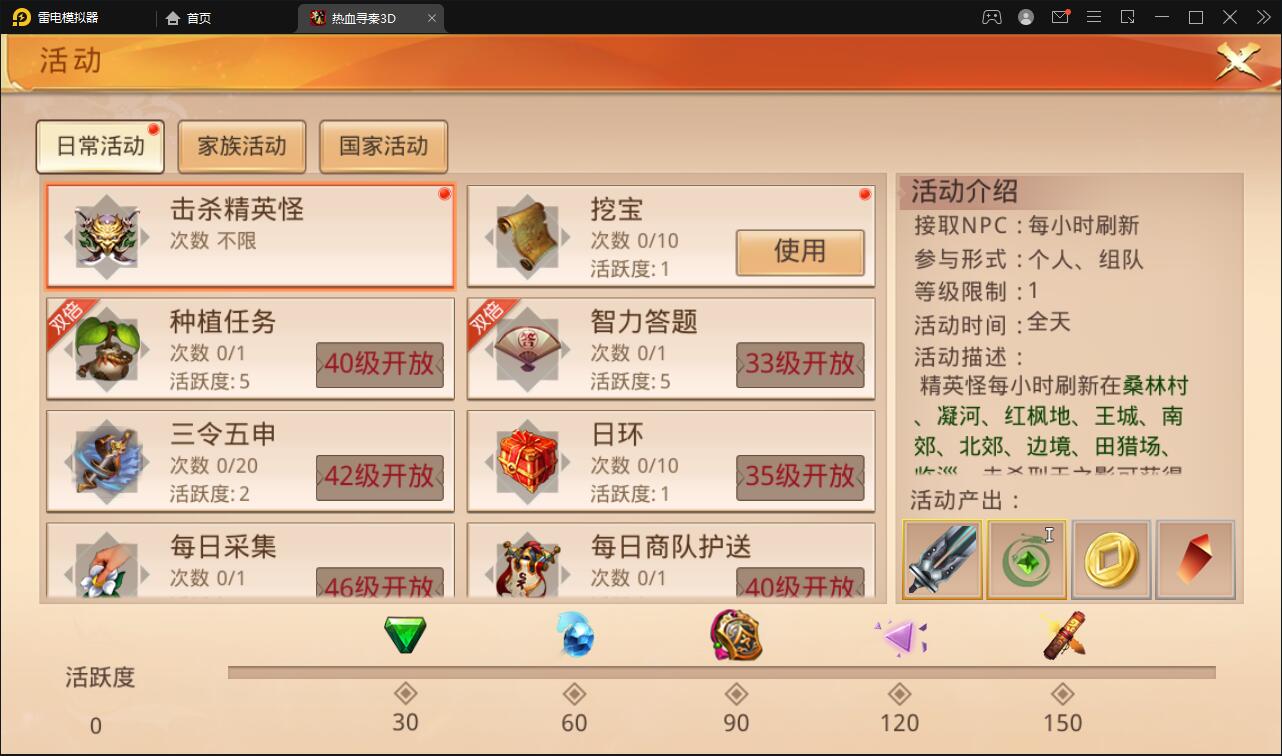Open the gamepad keymapping icon in titlebar
This screenshot has height=756, width=1282.
coord(991,17)
